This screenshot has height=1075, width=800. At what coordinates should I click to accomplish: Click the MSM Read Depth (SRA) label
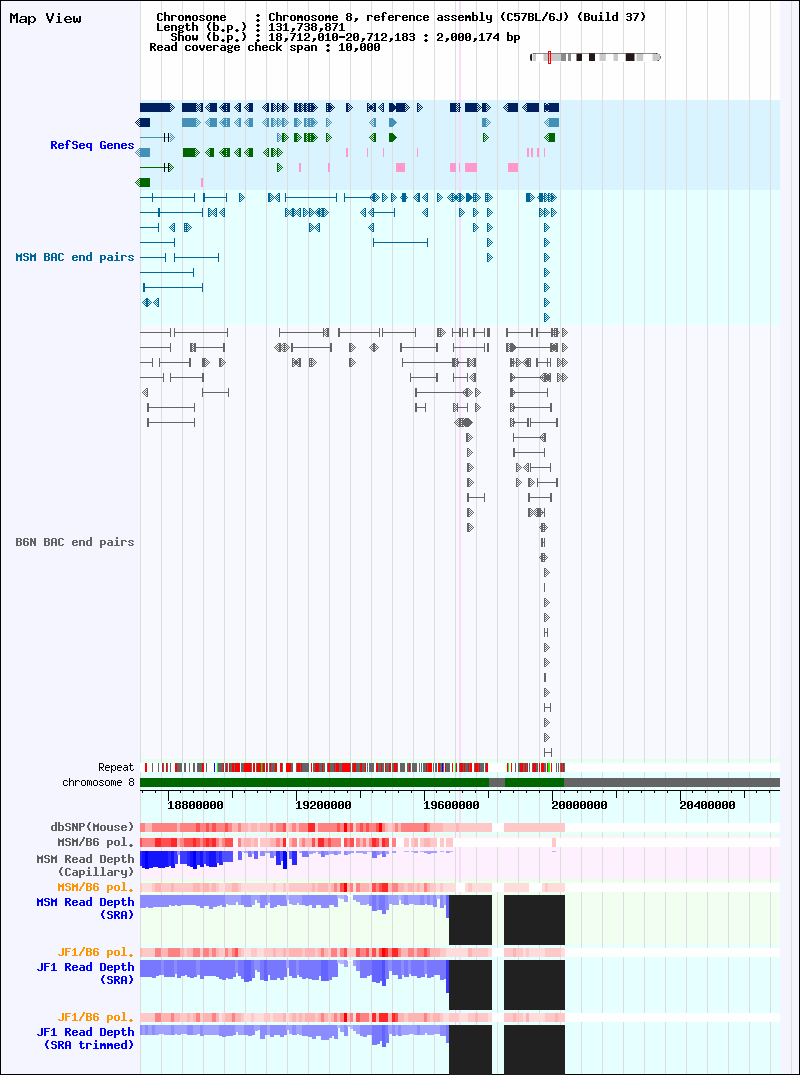click(x=86, y=908)
